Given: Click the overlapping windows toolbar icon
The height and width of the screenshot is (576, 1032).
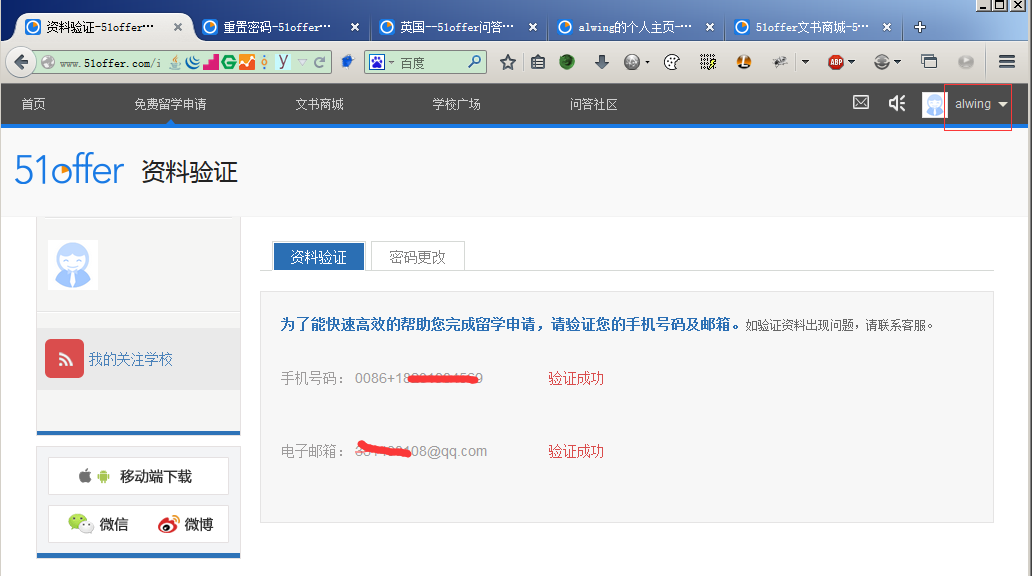Looking at the screenshot, I should click(929, 62).
